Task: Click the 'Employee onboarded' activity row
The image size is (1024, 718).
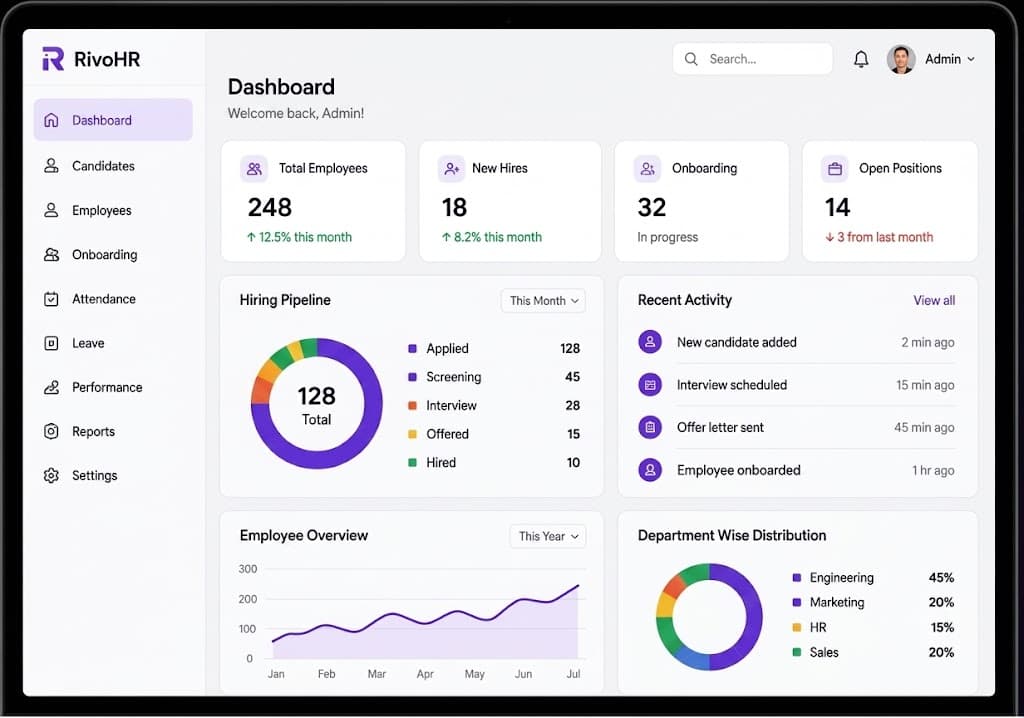Action: (x=796, y=470)
